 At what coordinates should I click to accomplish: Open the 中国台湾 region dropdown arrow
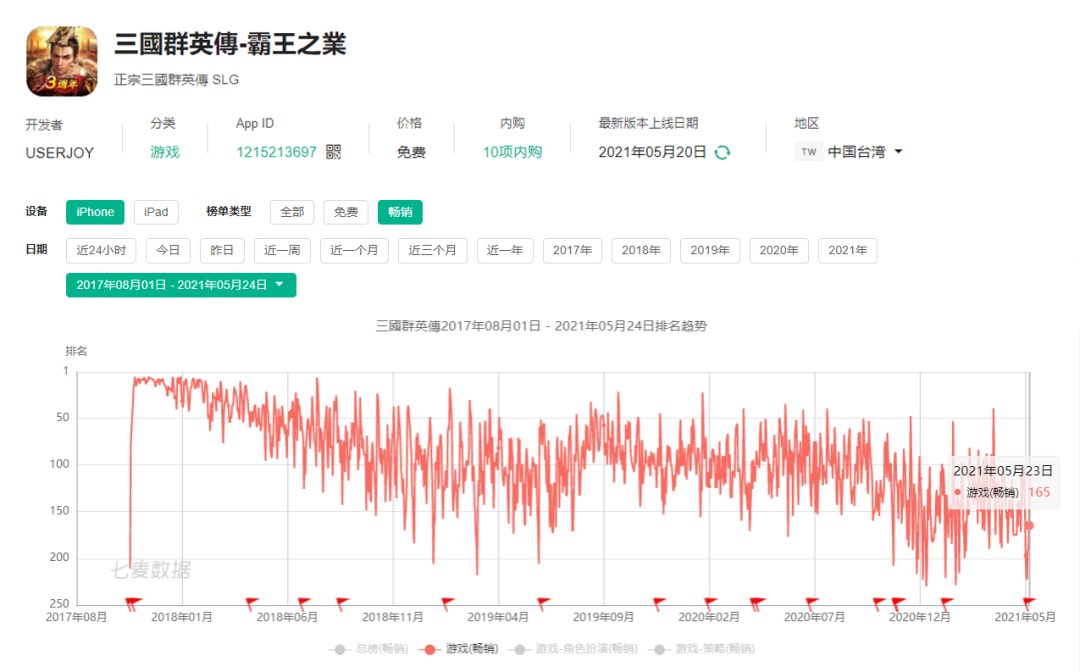coord(898,151)
